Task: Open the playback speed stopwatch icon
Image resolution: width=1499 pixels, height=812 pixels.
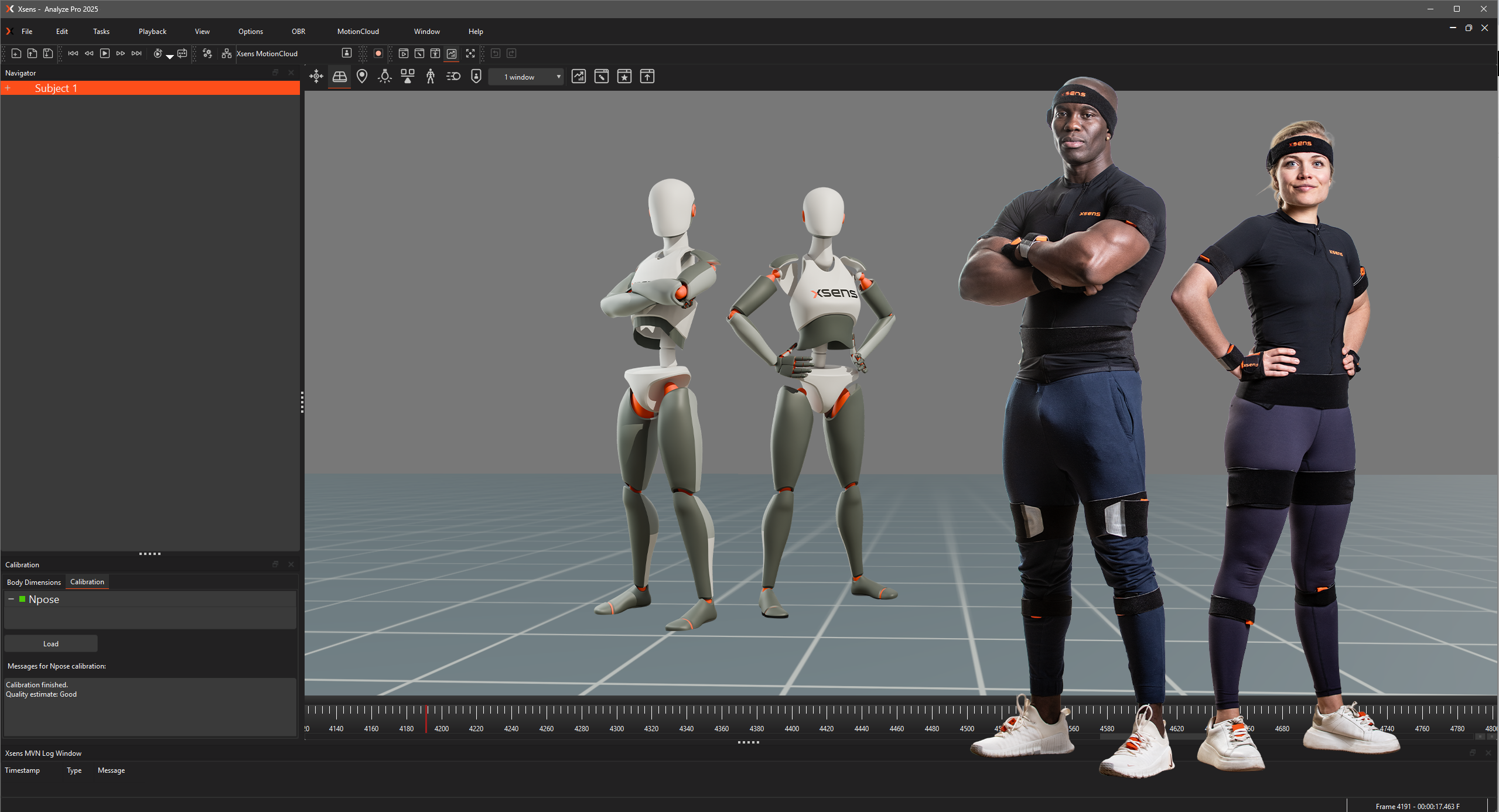Action: [x=158, y=53]
